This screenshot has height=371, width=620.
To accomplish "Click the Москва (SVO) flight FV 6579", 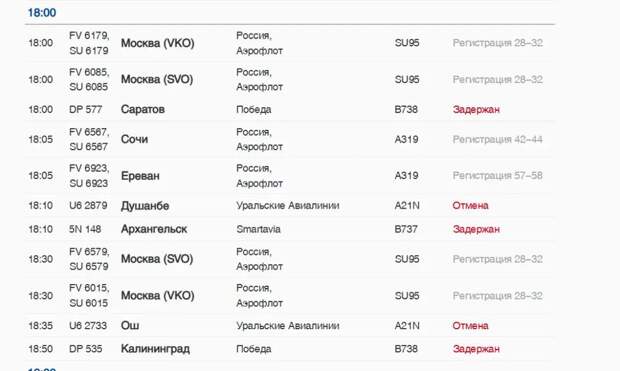I will 289,259.
